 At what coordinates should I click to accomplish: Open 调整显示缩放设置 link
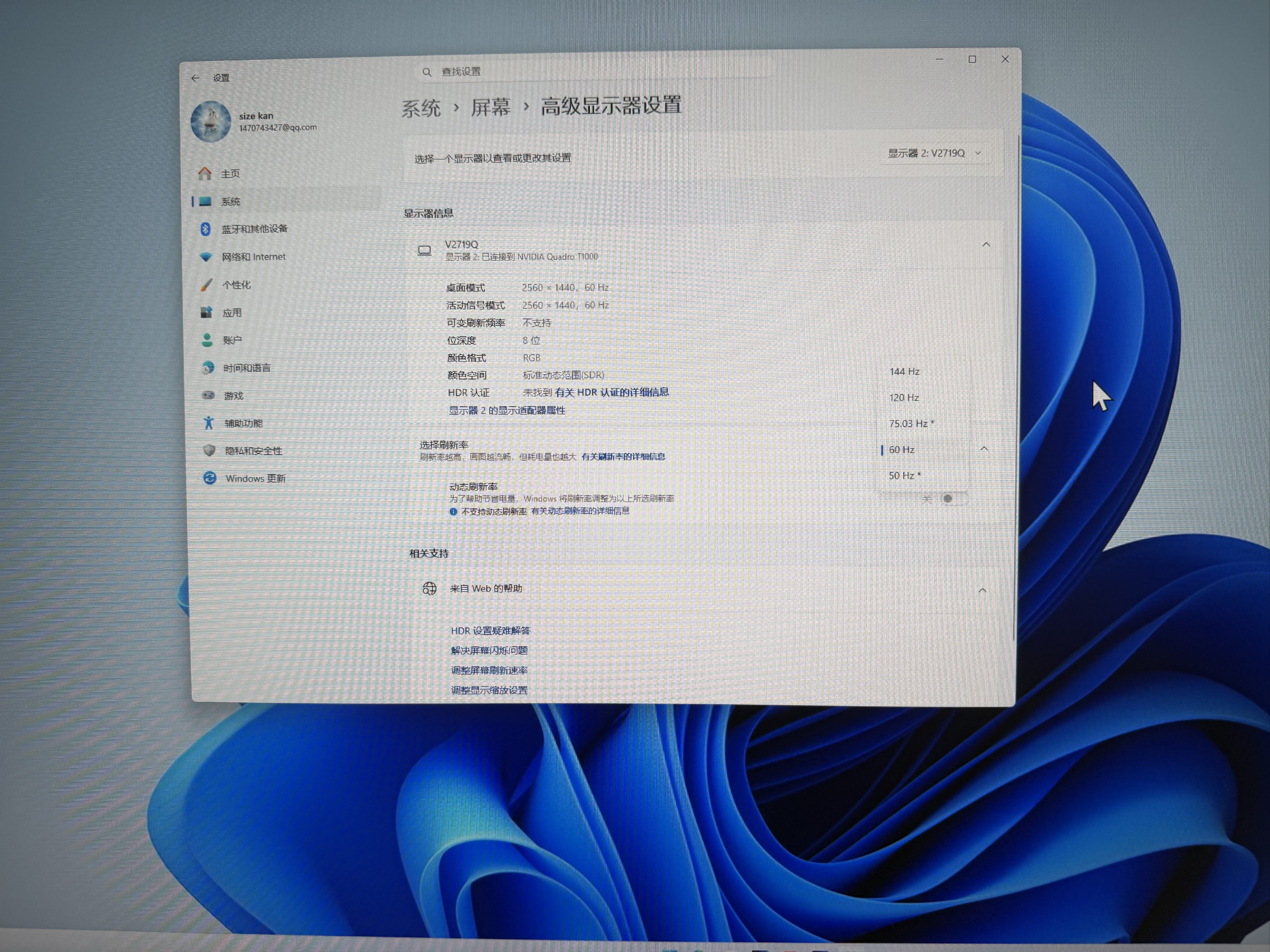pyautogui.click(x=489, y=691)
